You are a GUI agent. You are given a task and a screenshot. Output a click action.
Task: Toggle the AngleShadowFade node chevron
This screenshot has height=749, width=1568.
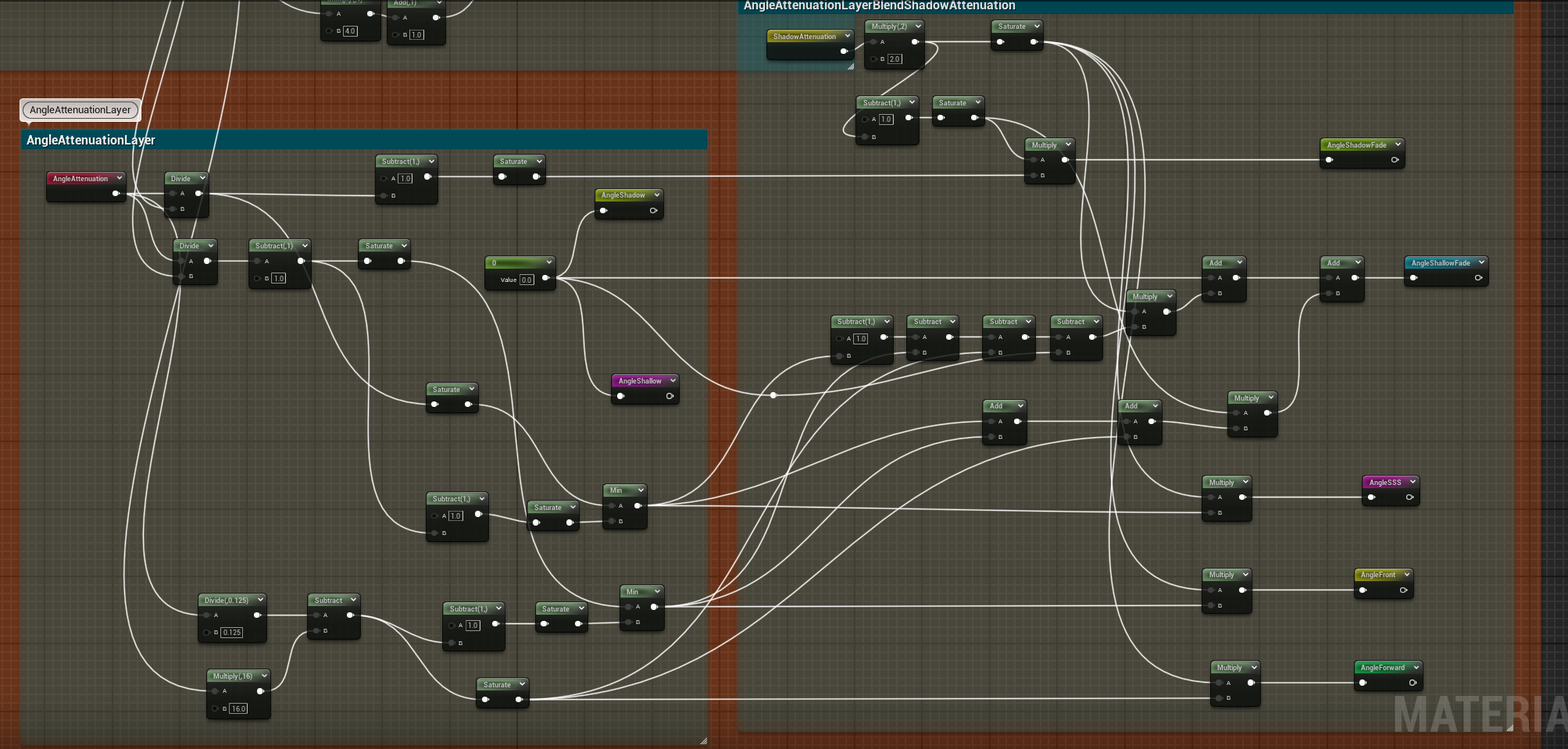pos(1398,144)
